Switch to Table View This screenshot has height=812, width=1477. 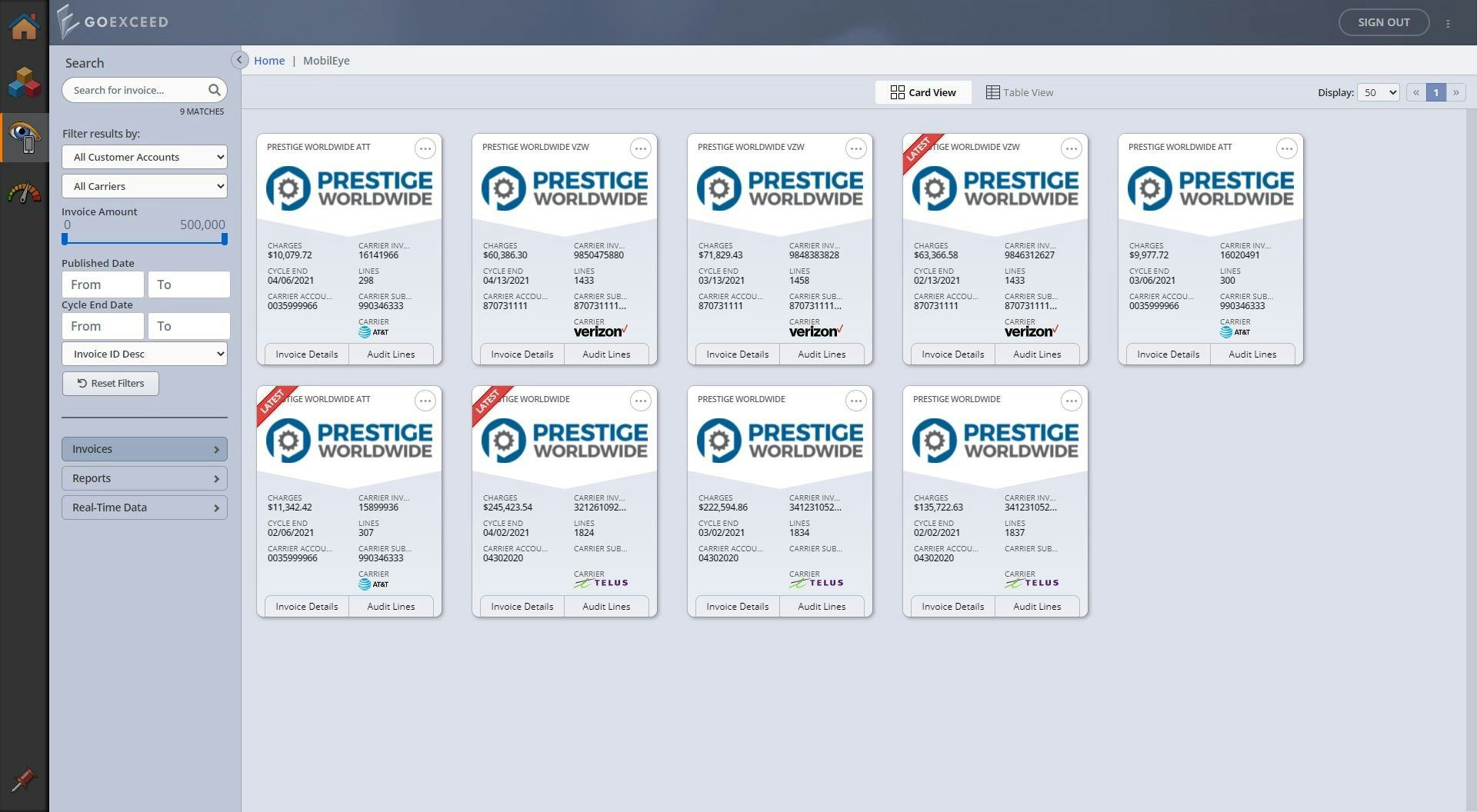click(1019, 92)
